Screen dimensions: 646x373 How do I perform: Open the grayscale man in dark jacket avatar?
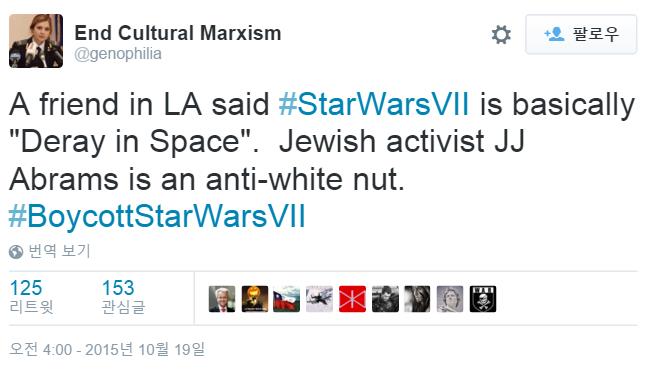tap(385, 299)
